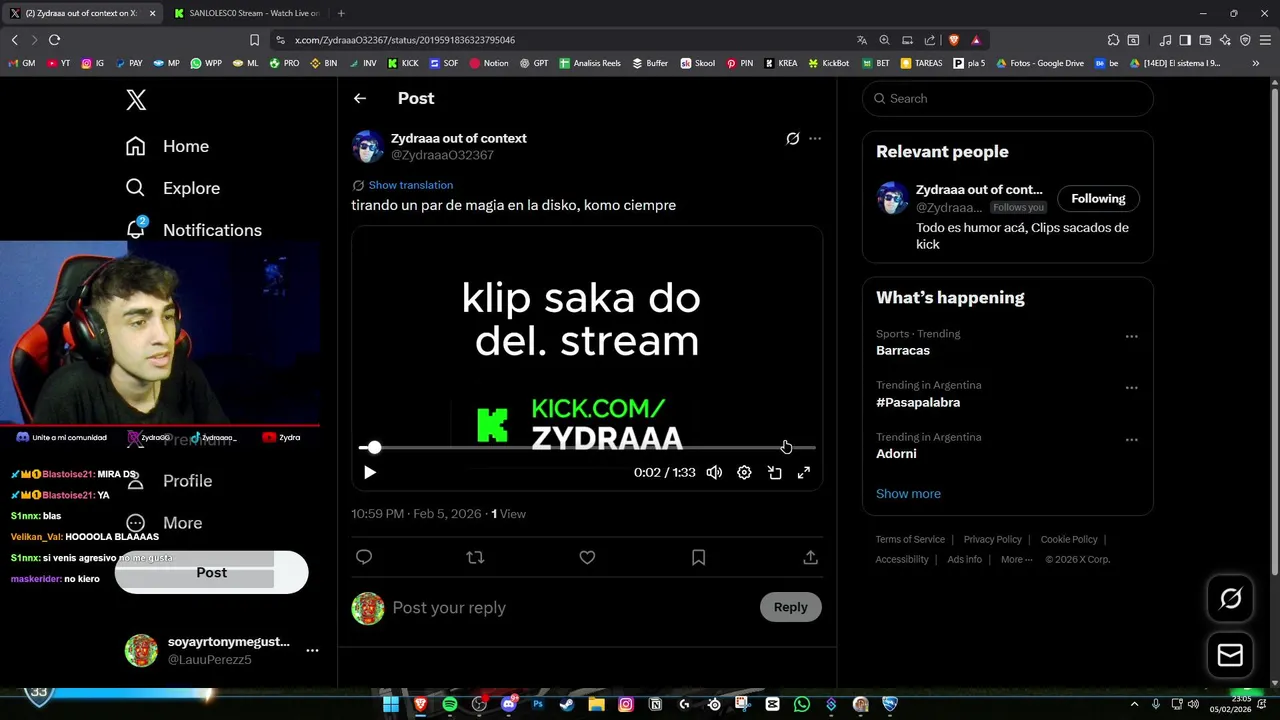Image resolution: width=1280 pixels, height=720 pixels.
Task: Reply to the post icon
Action: pyautogui.click(x=364, y=557)
